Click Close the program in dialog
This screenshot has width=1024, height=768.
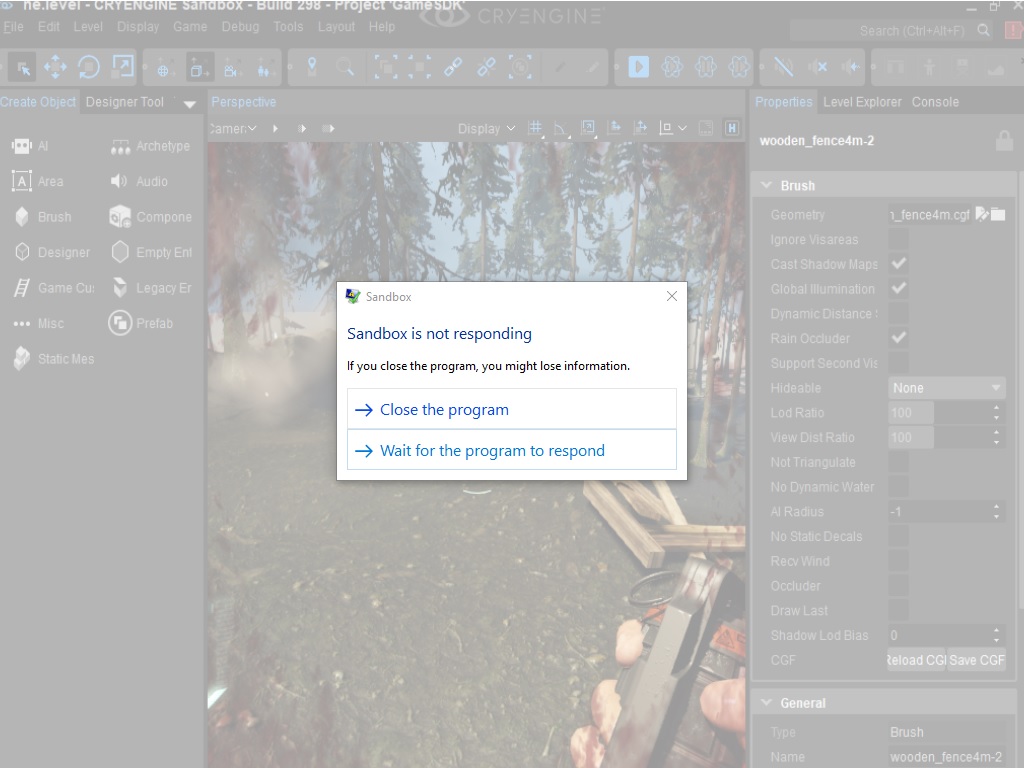(511, 409)
